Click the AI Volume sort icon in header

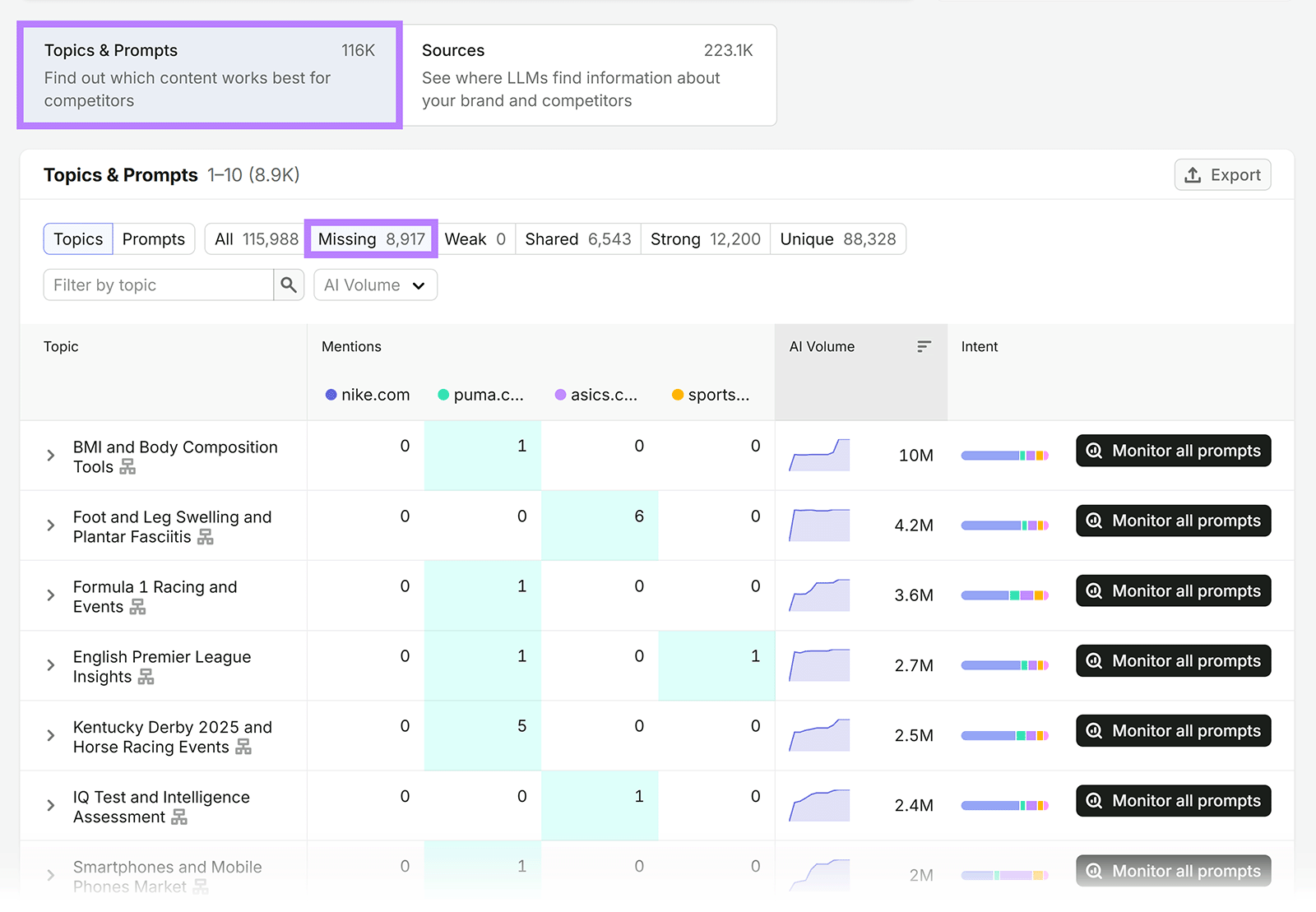point(924,346)
